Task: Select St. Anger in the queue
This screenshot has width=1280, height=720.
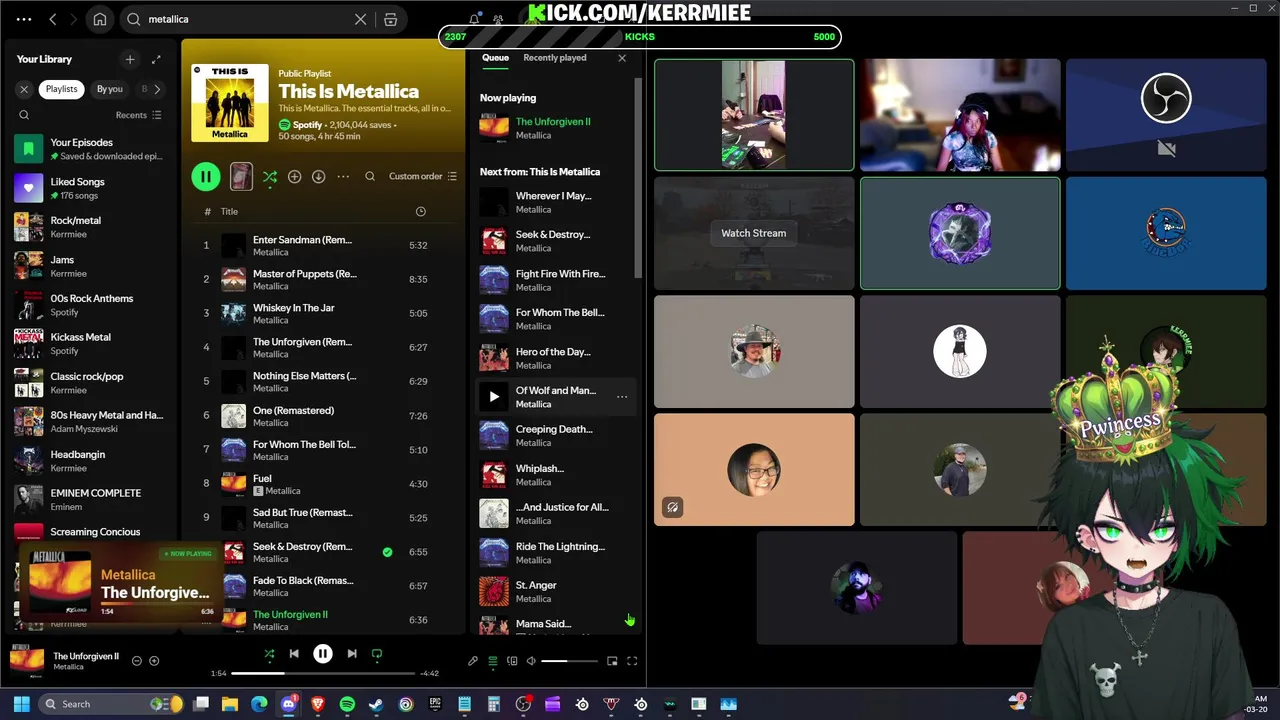Action: click(556, 591)
